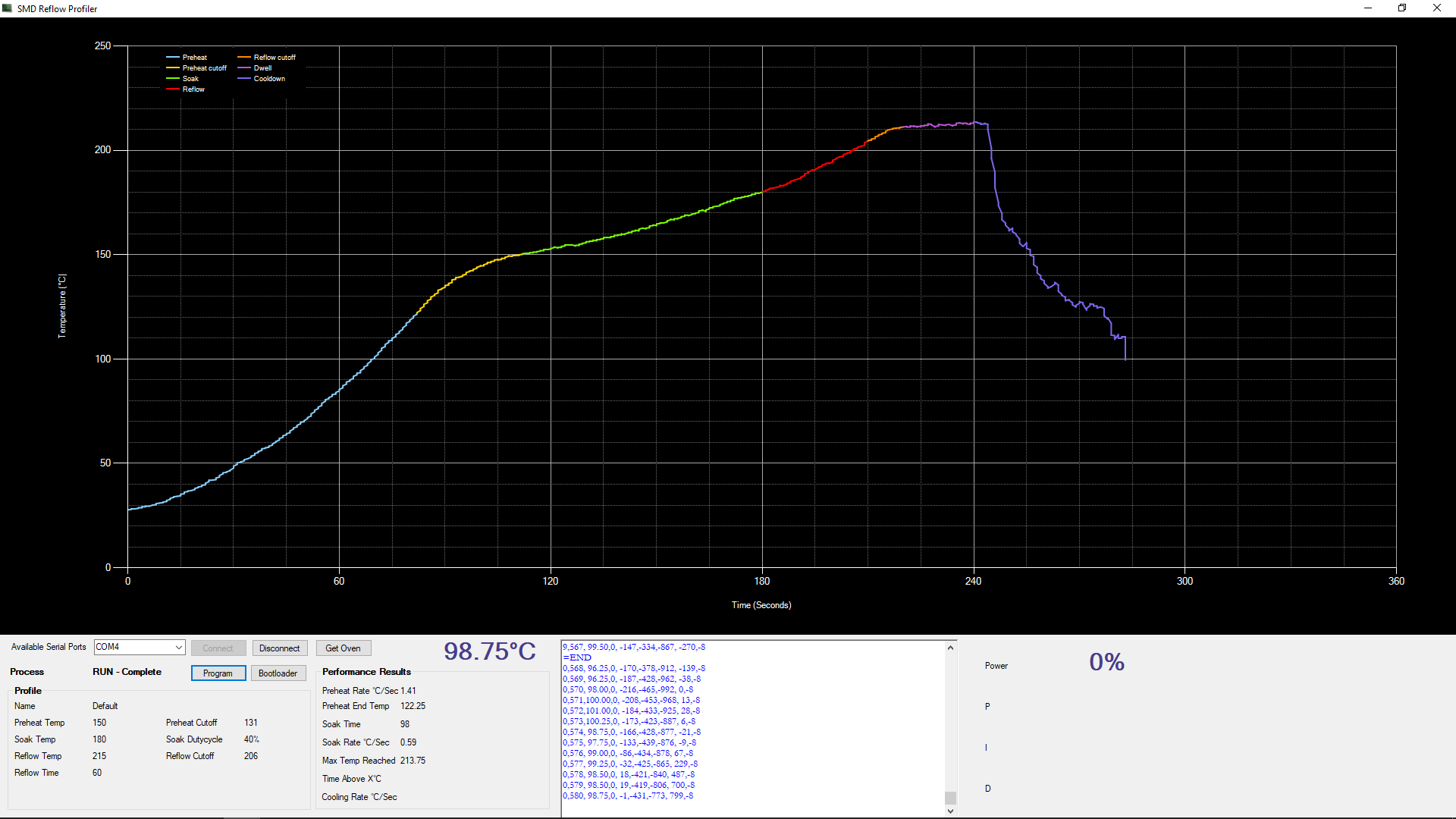The image size is (1456, 819).
Task: Click the Program button
Action: tap(218, 673)
